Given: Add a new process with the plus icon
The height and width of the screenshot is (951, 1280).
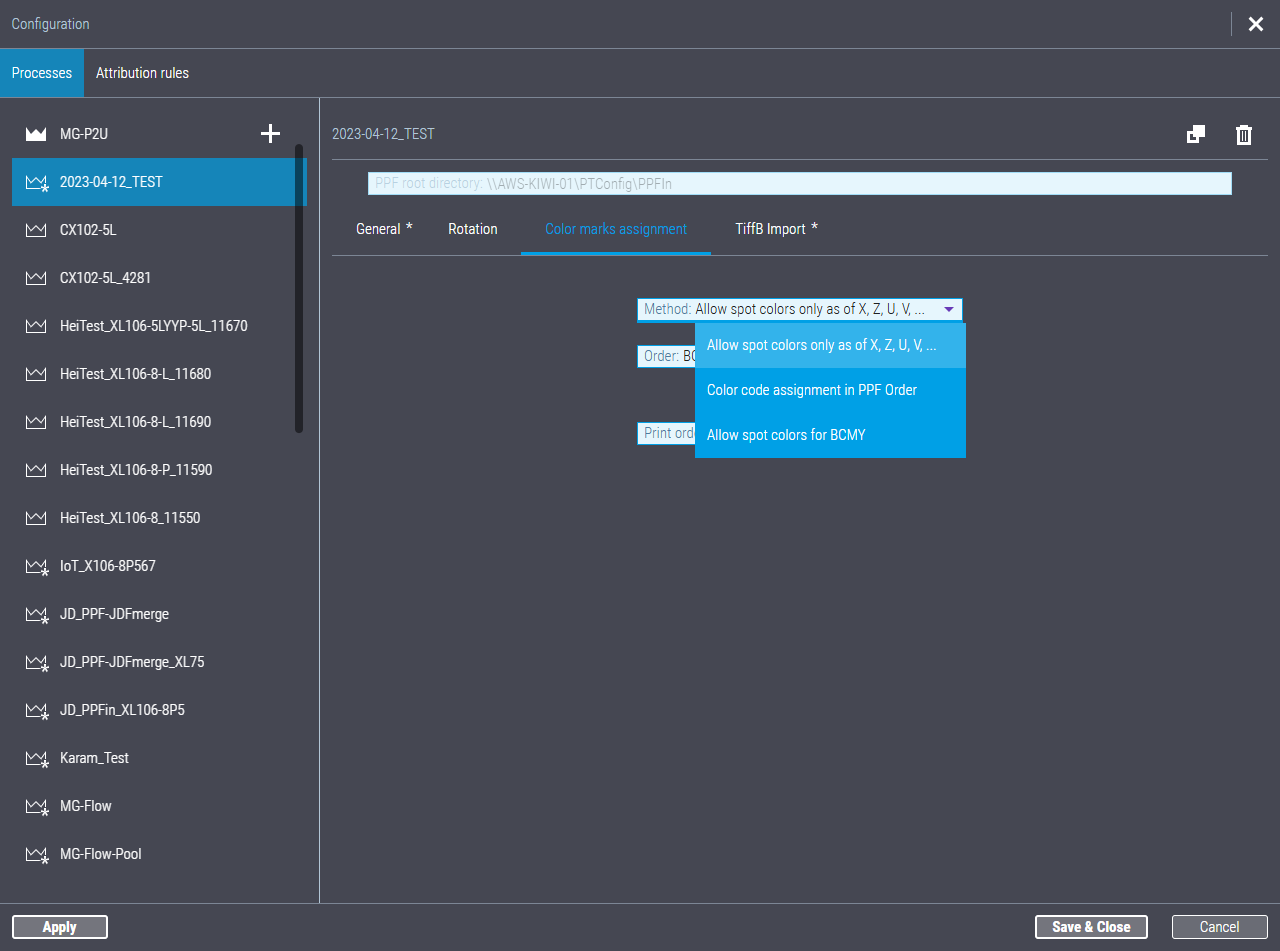Looking at the screenshot, I should (270, 132).
